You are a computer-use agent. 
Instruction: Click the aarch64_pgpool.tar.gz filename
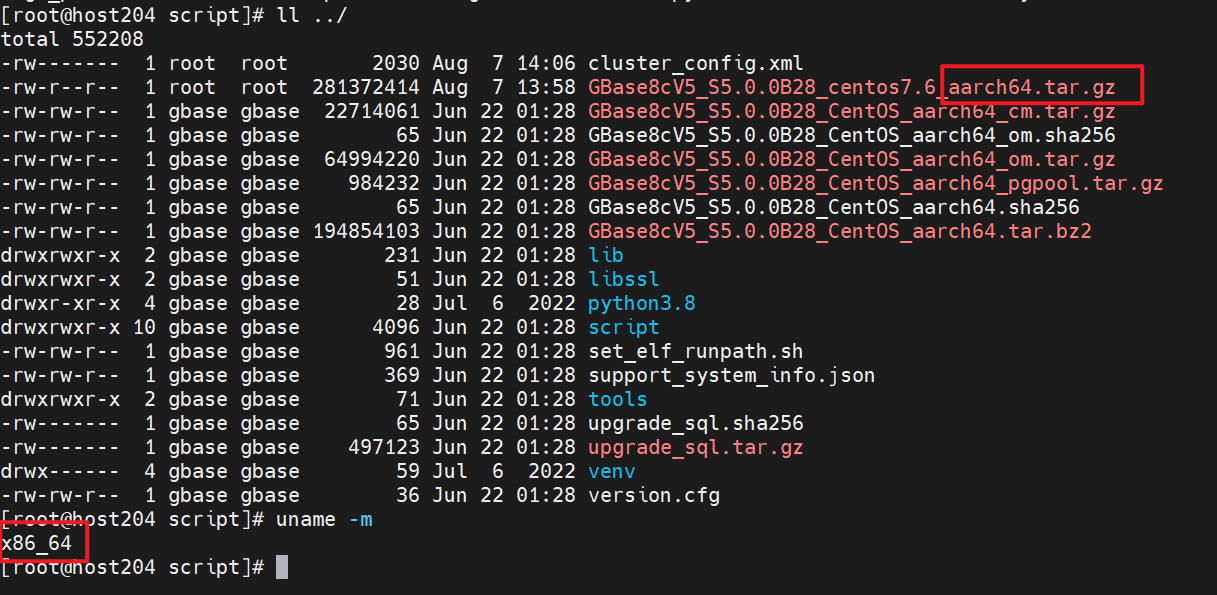point(876,183)
